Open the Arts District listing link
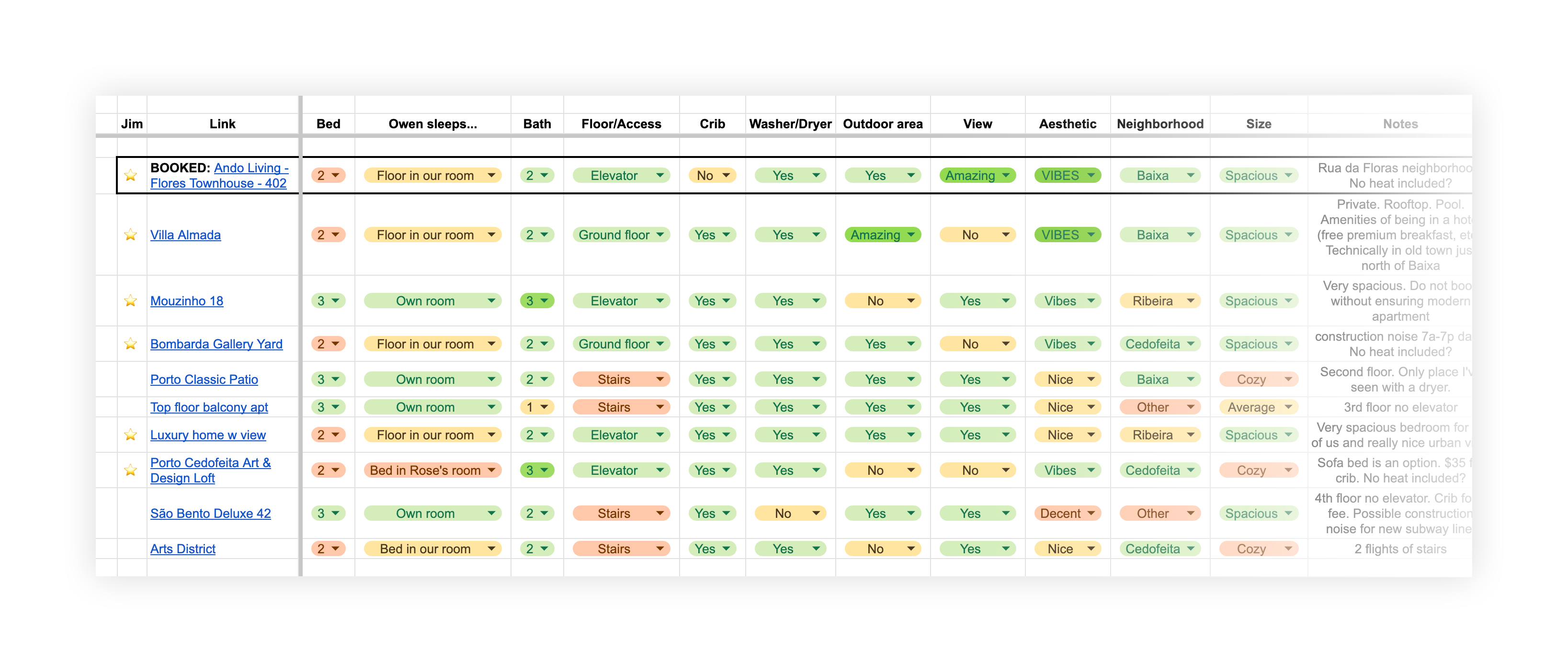This screenshot has width=1568, height=672. (x=182, y=548)
